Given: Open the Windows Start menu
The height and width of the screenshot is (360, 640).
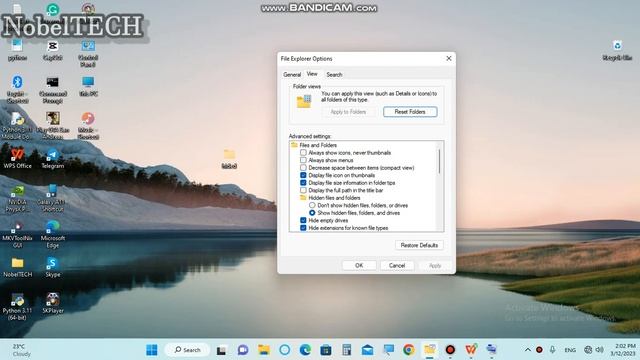Looking at the screenshot, I should click(x=152, y=350).
